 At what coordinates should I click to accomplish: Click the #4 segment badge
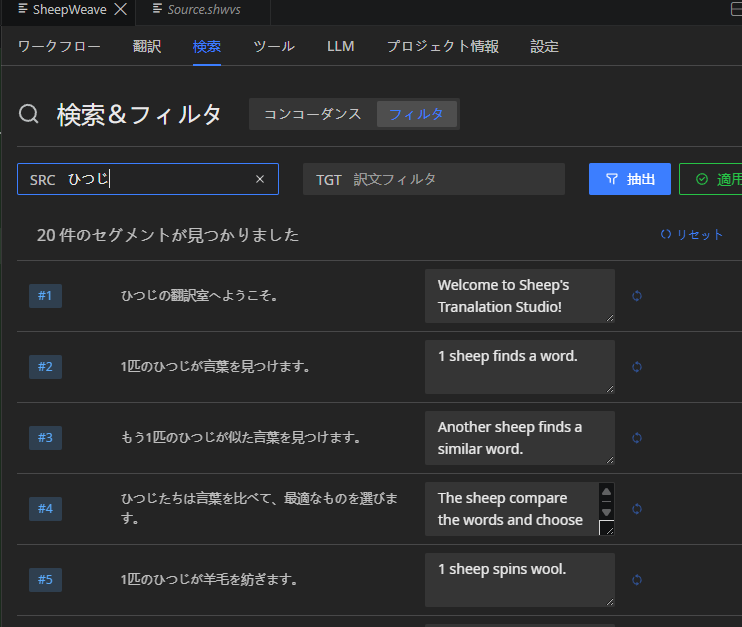(x=45, y=509)
